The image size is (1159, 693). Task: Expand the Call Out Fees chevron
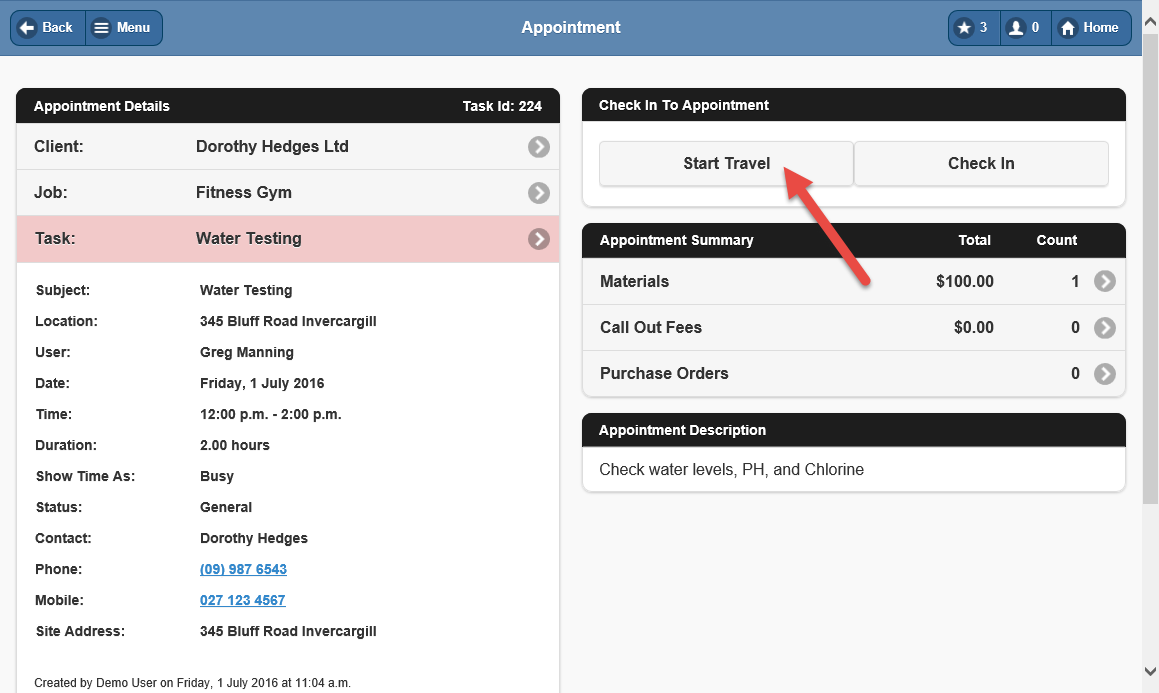click(x=1105, y=327)
